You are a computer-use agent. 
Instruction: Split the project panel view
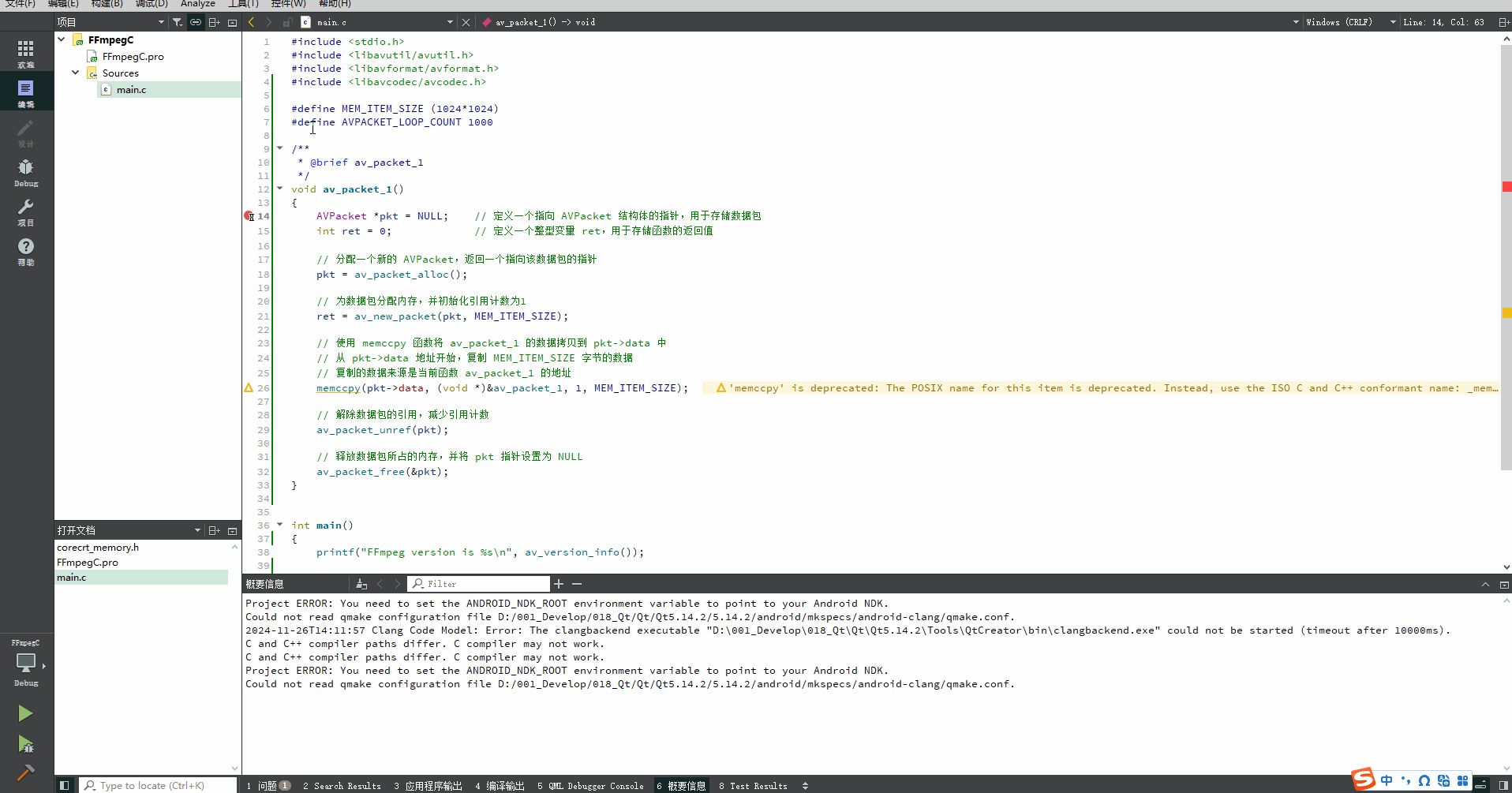[214, 22]
